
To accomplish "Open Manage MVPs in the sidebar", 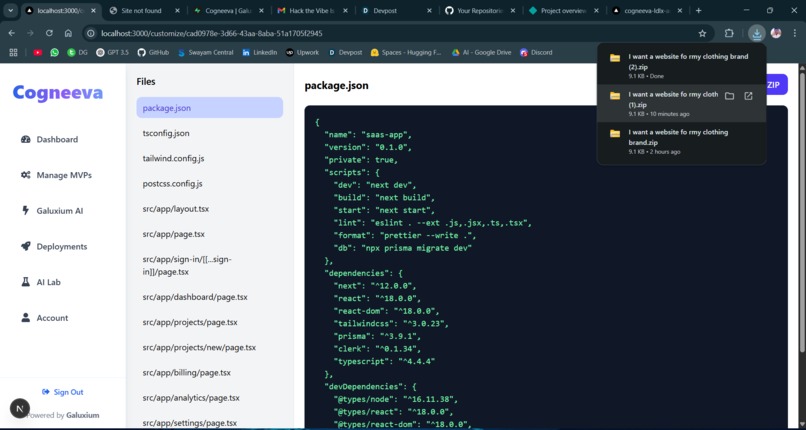I will pyautogui.click(x=57, y=175).
